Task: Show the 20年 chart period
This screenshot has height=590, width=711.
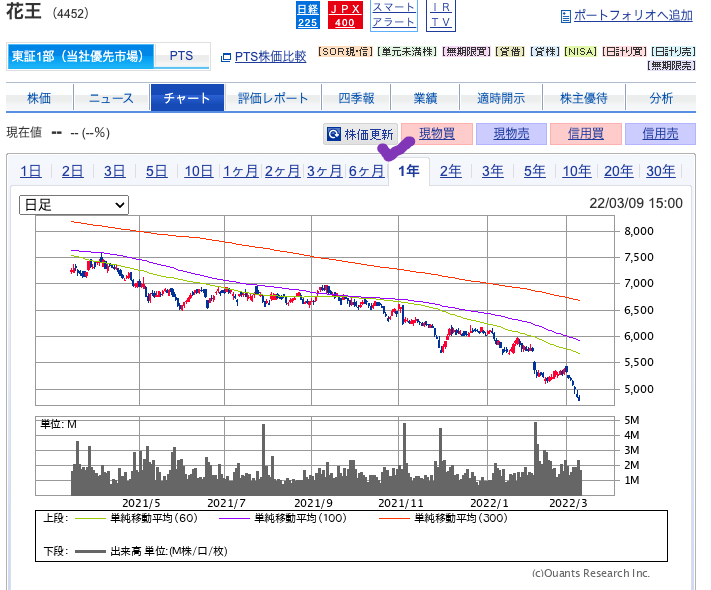Action: pyautogui.click(x=618, y=171)
